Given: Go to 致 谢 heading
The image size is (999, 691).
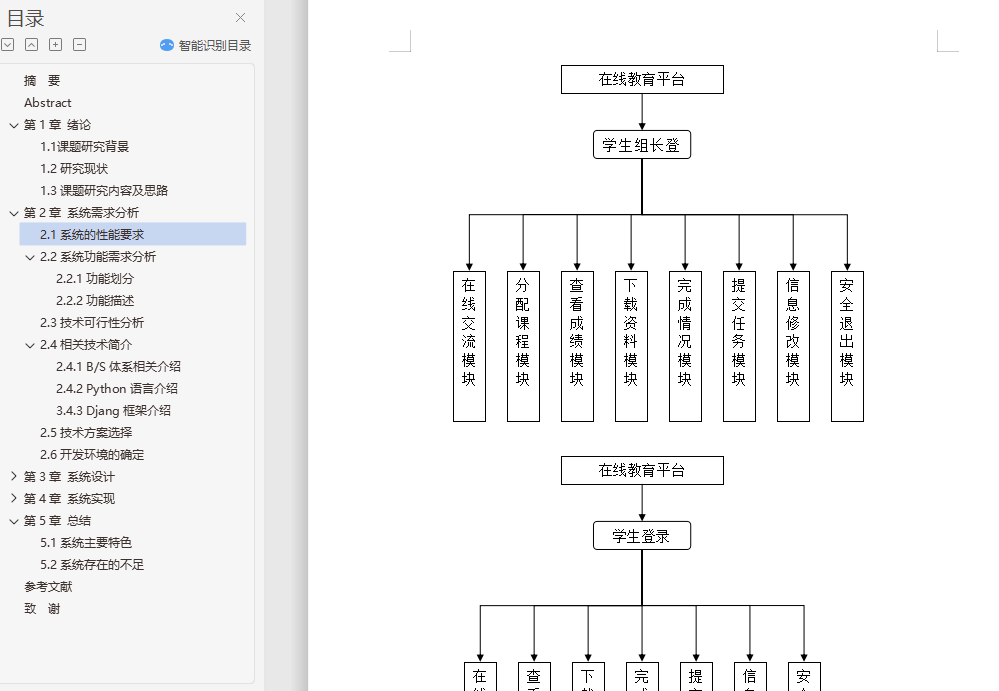Looking at the screenshot, I should 42,609.
